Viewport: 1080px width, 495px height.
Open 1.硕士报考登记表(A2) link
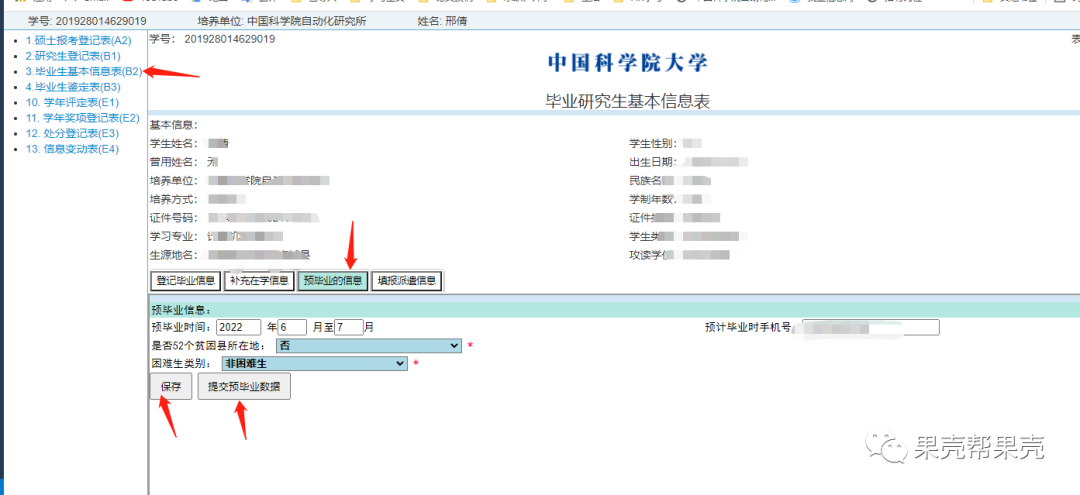(x=78, y=41)
